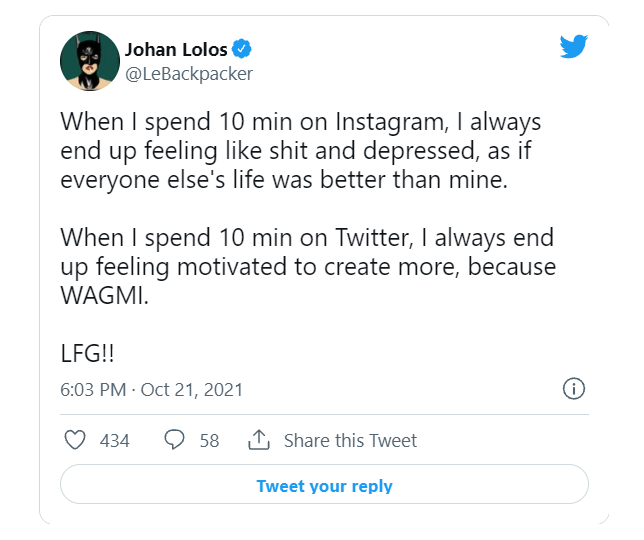Image resolution: width=644 pixels, height=540 pixels.
Task: Open the tweet info circle icon
Action: [x=574, y=388]
